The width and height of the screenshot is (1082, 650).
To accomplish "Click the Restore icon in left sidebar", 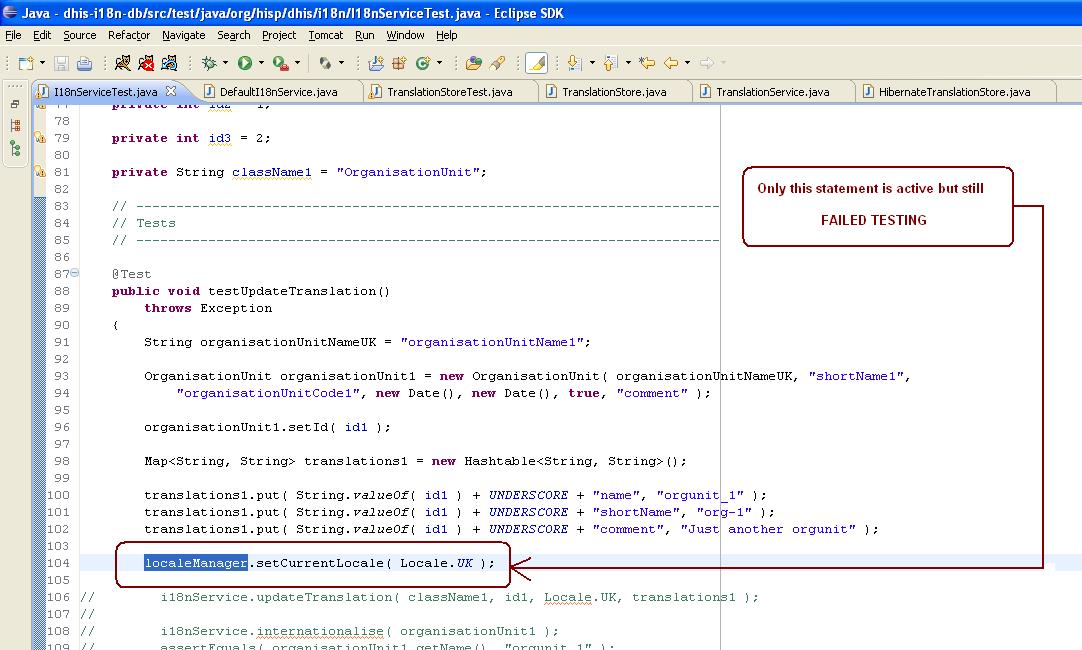I will pyautogui.click(x=15, y=104).
